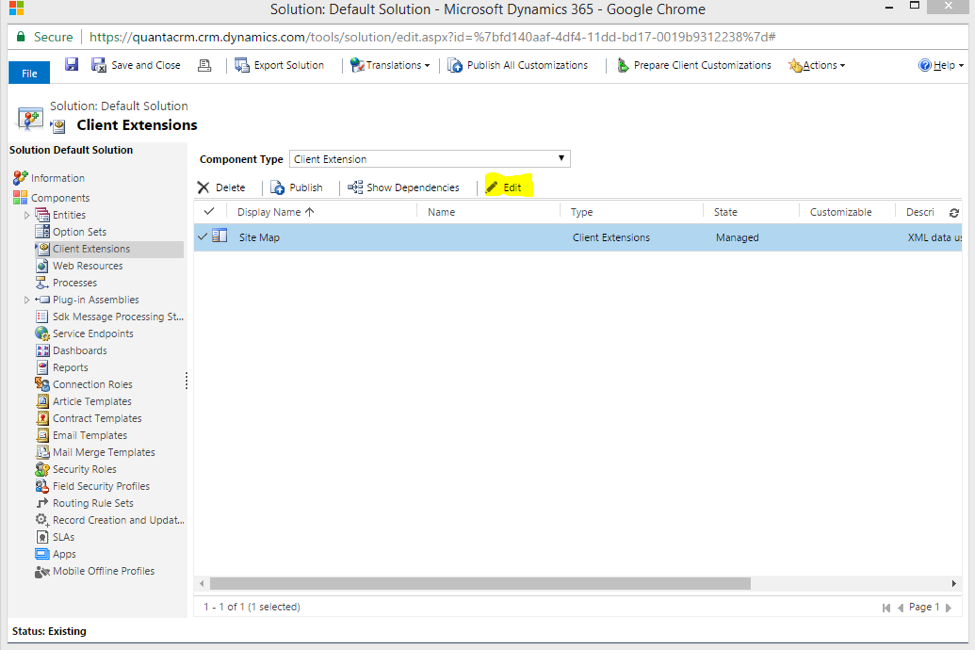
Task: Click the 'Client Extensions' type cell
Action: coord(611,238)
